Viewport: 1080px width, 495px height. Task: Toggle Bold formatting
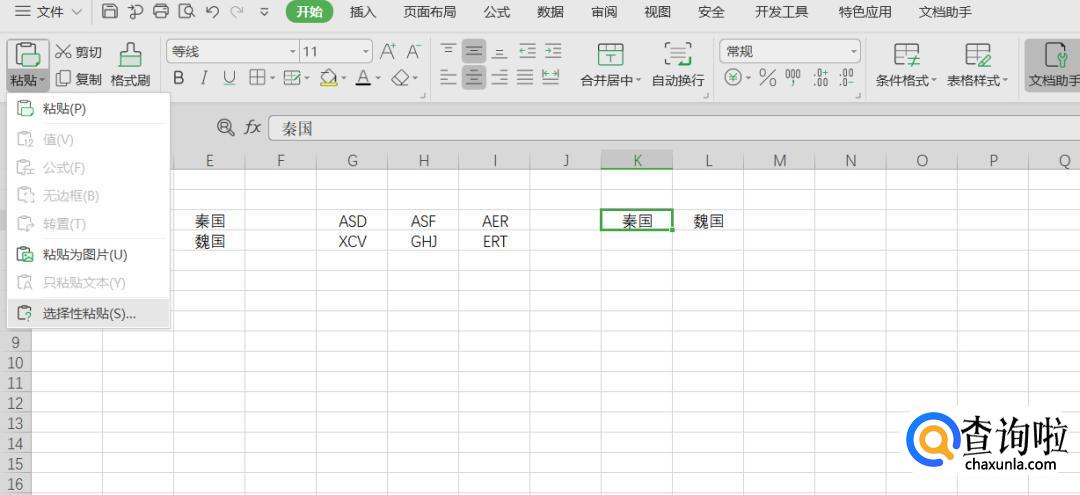point(178,78)
